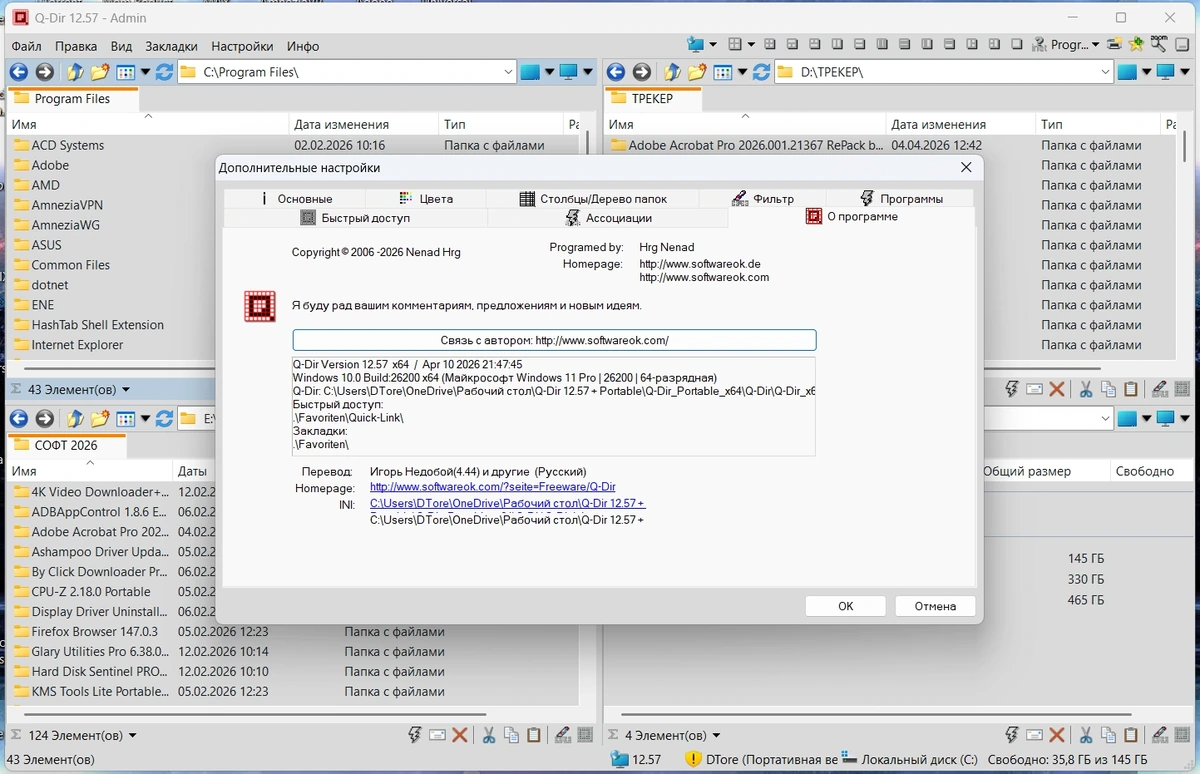Click the version info text box

coord(554,406)
